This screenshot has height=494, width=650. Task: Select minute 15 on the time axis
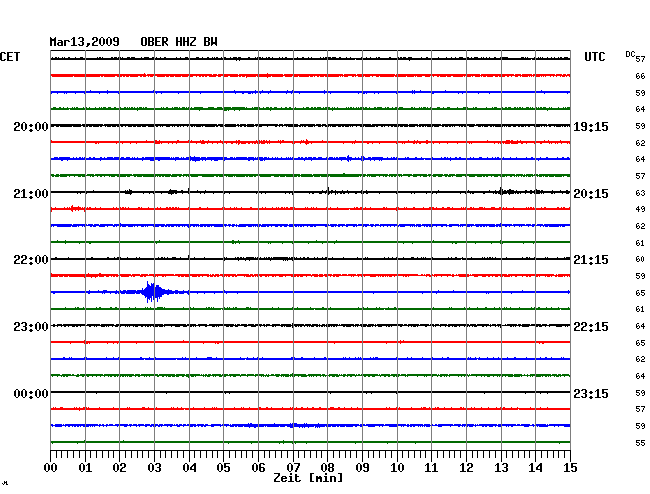click(570, 468)
